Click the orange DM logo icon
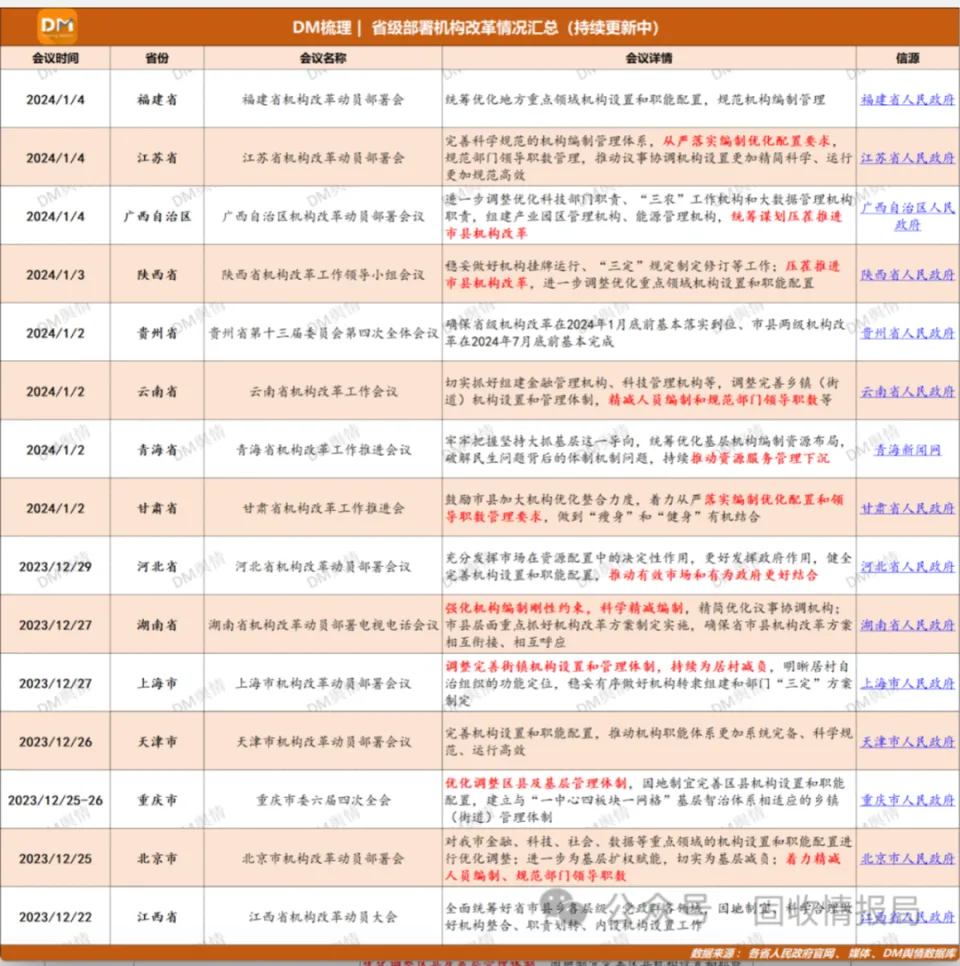Screen dimensions: 960x966 click(x=57, y=27)
